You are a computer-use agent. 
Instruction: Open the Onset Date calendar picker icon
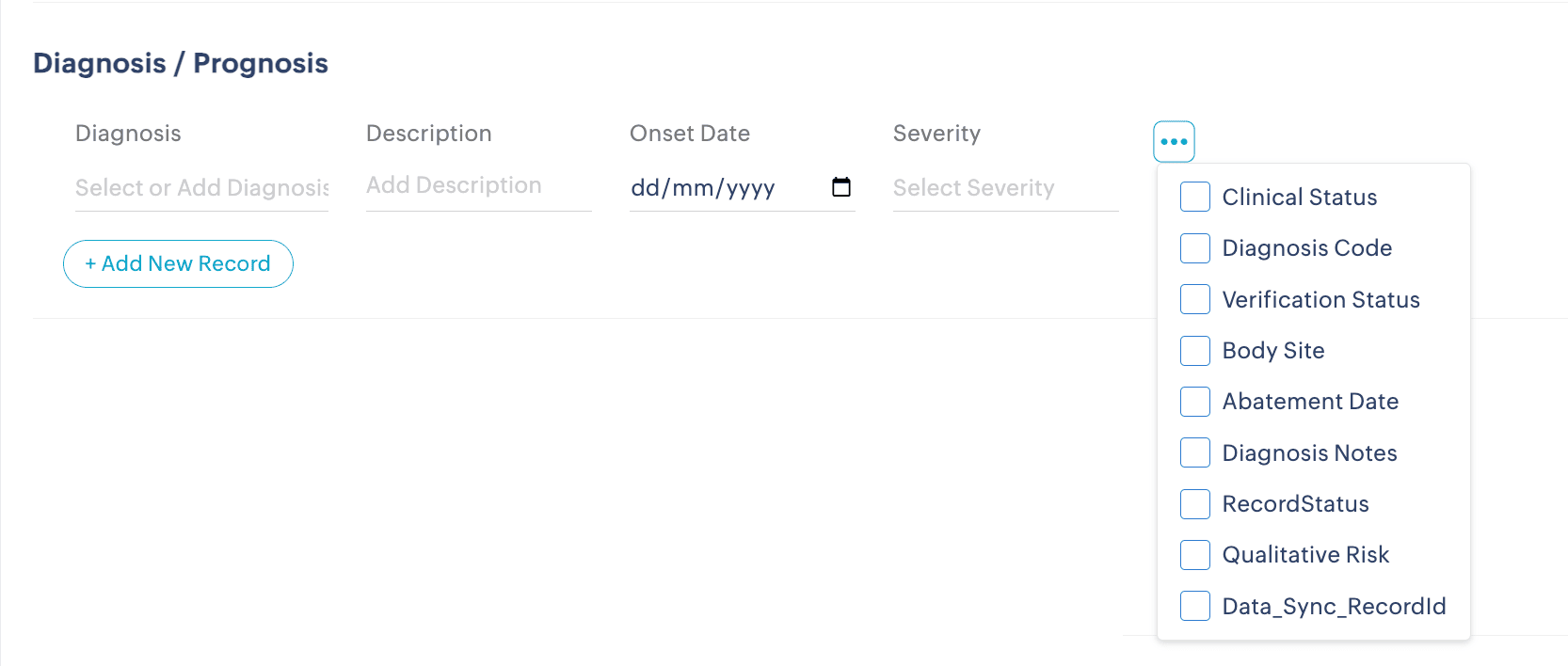841,187
